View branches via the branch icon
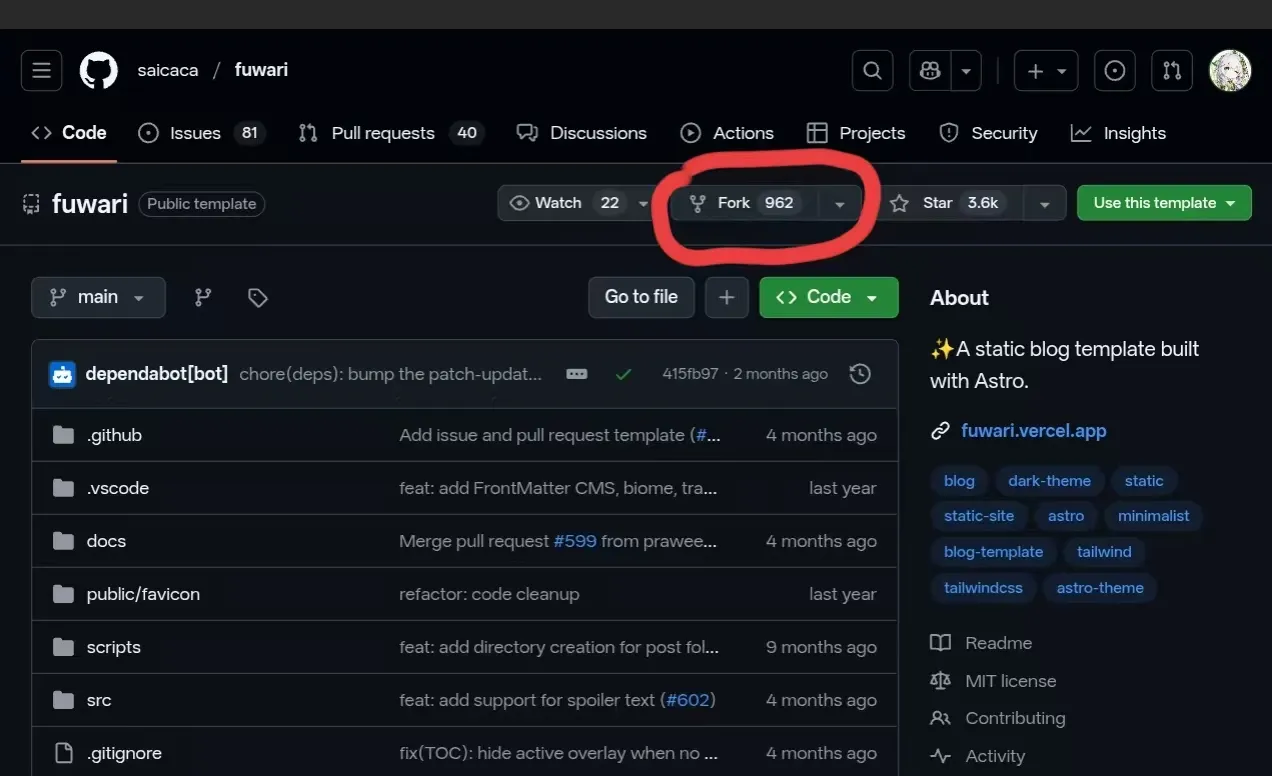 click(203, 297)
